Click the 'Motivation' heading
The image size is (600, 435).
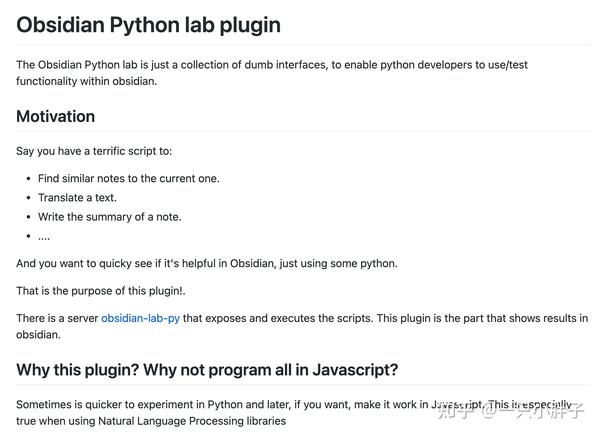(x=55, y=116)
